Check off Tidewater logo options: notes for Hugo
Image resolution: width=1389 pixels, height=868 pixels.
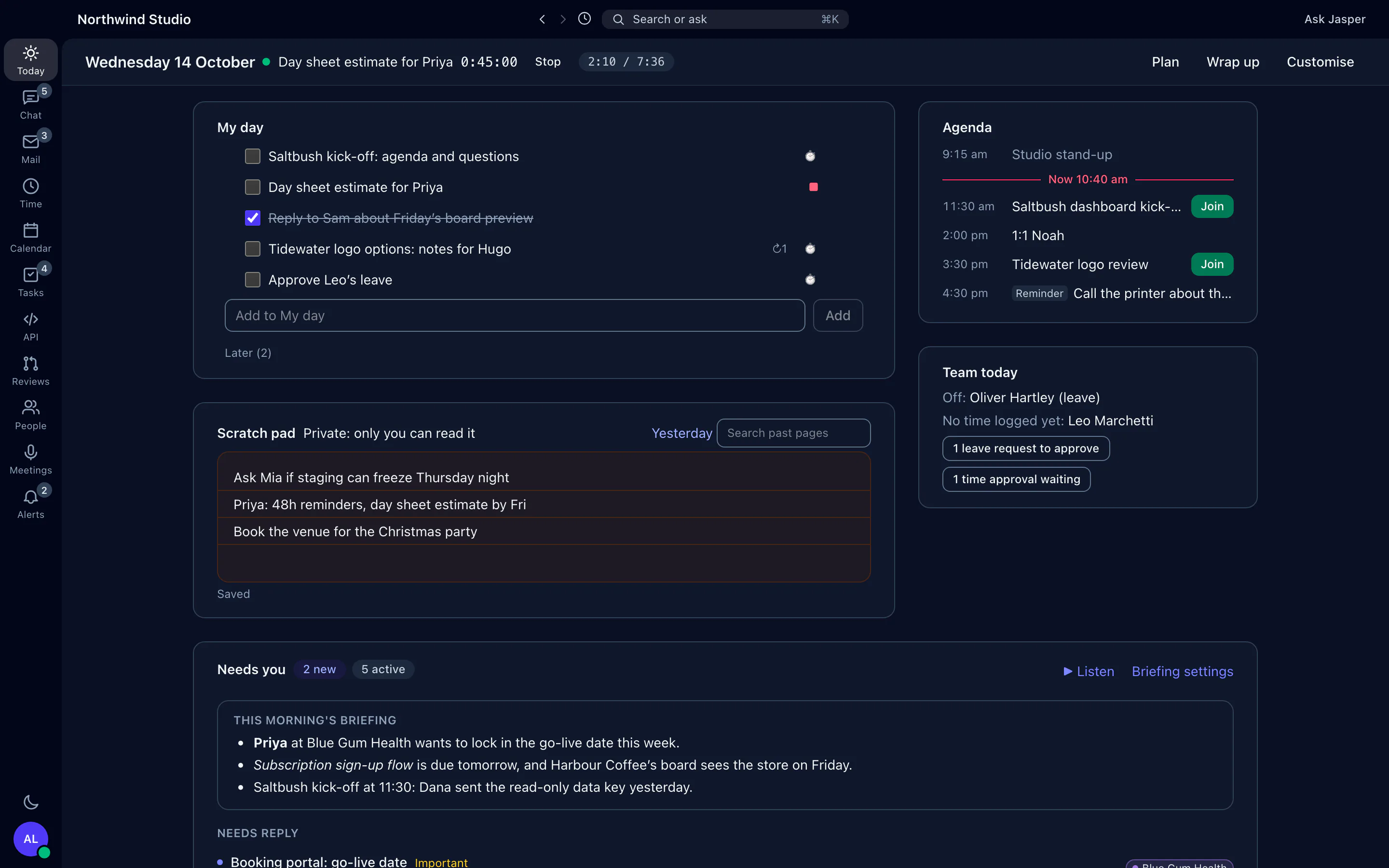pos(253,248)
